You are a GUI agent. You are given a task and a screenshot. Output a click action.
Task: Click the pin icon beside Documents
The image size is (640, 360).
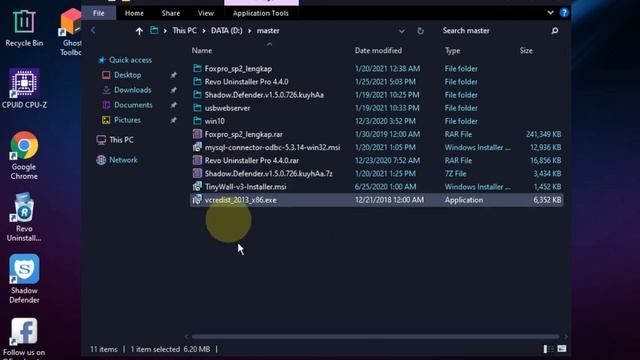(173, 105)
